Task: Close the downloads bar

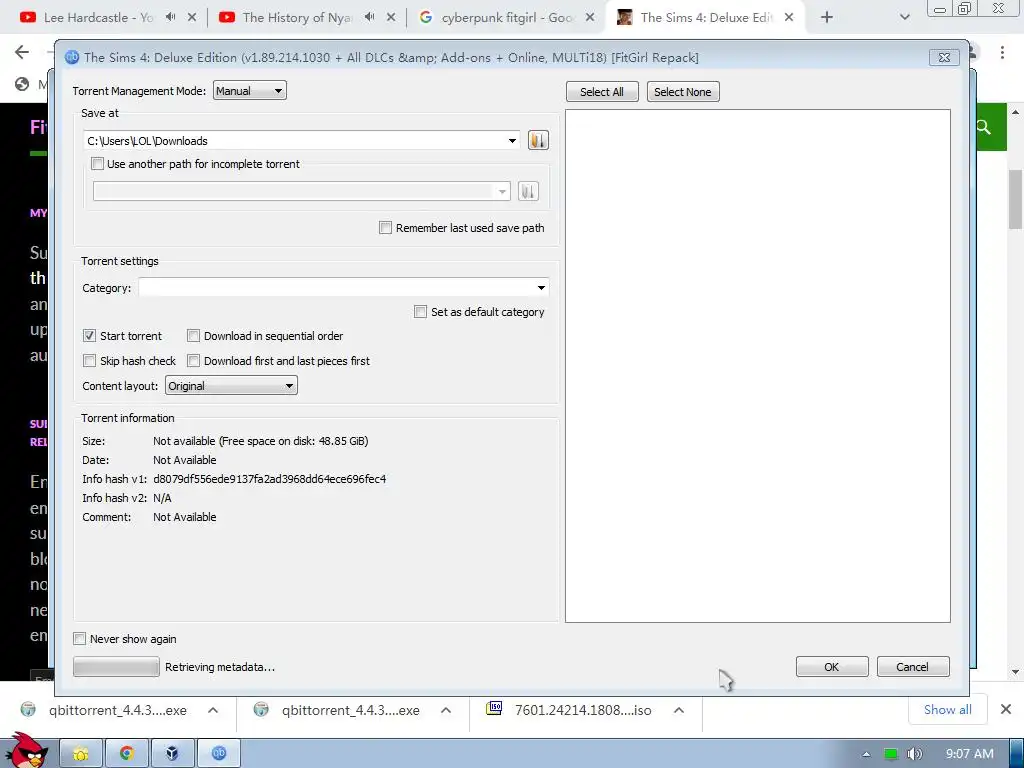Action: pos(1006,709)
